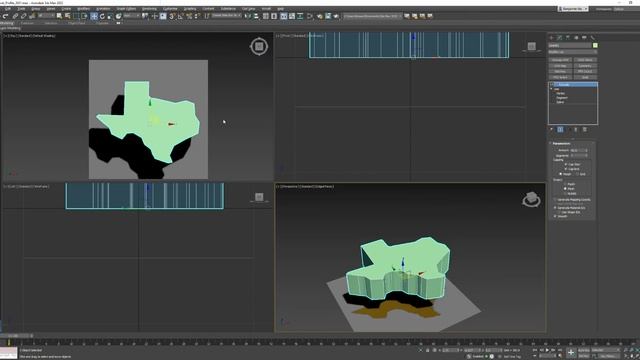Image resolution: width=640 pixels, height=360 pixels.
Task: Open the Motion command panel tab
Action: [x=576, y=38]
